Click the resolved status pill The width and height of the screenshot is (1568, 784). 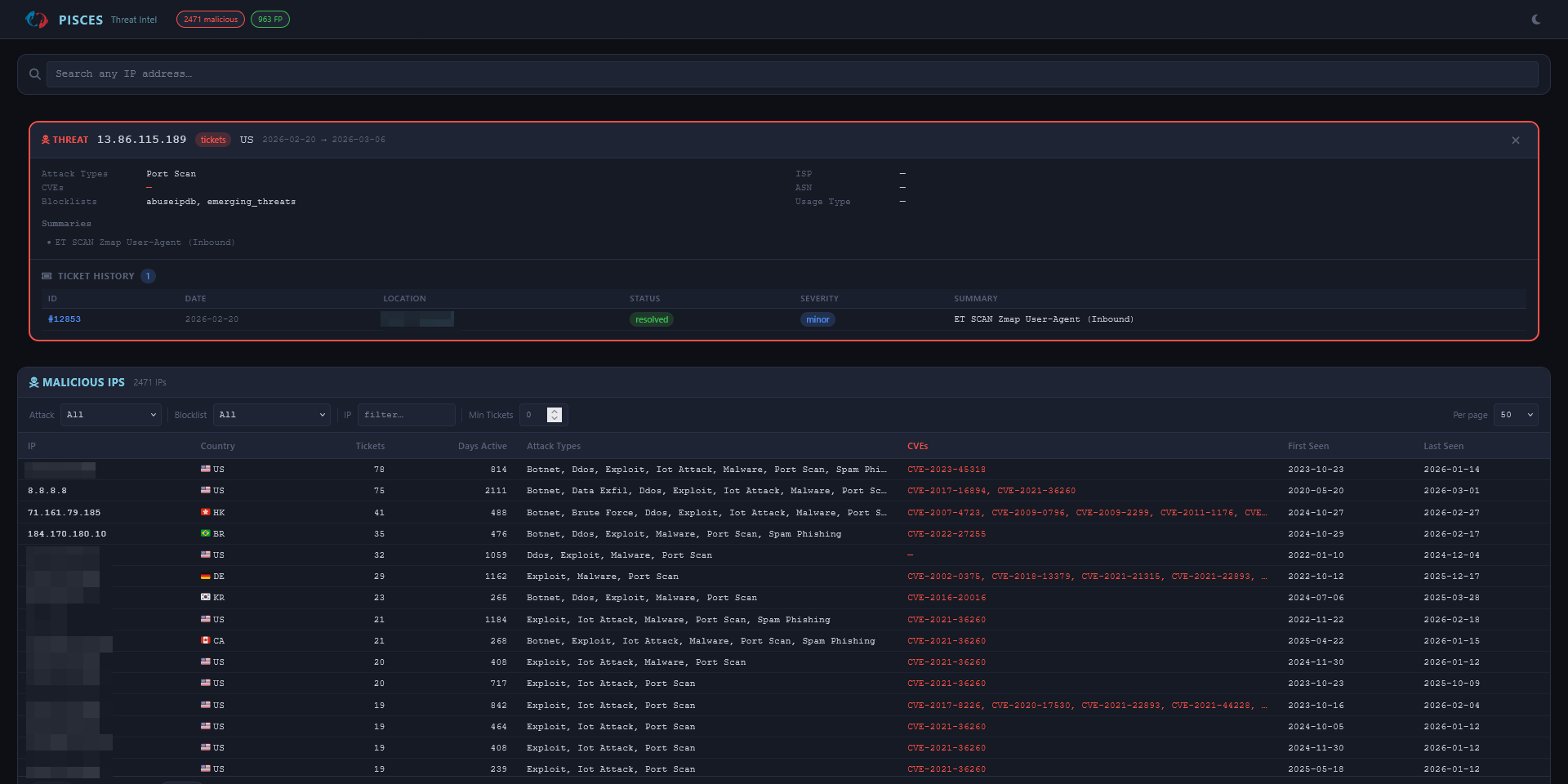[x=652, y=319]
